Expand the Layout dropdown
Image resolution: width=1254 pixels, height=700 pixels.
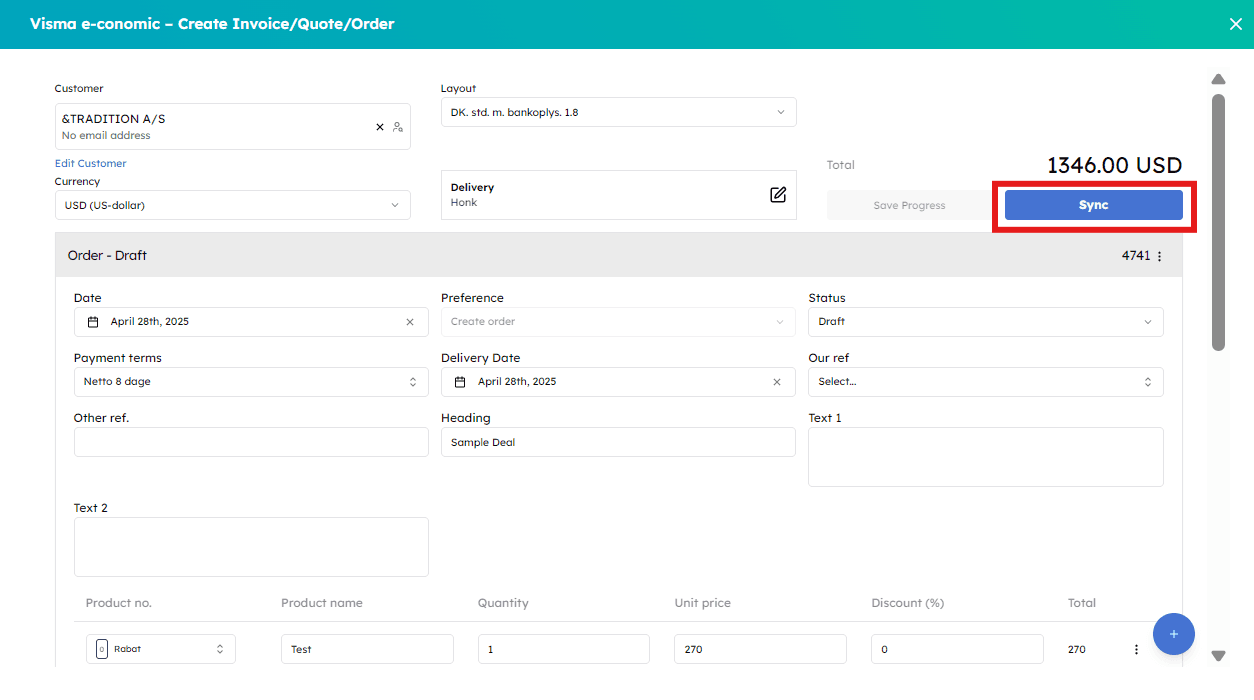pos(619,112)
